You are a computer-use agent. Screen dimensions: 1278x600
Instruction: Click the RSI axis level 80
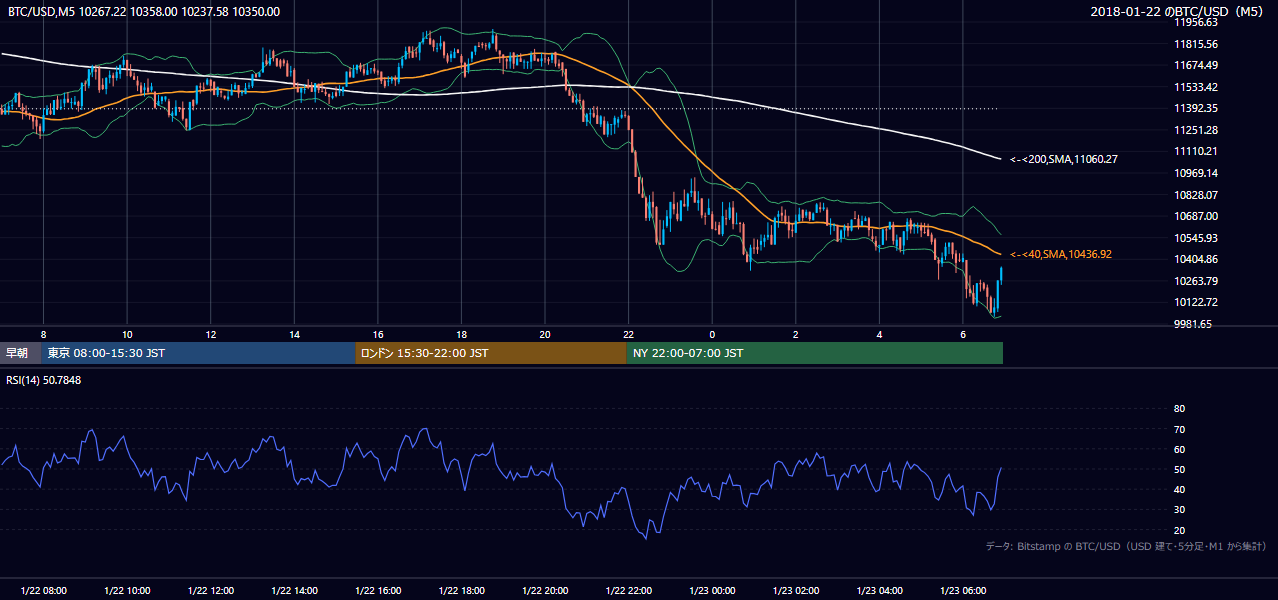(1180, 409)
